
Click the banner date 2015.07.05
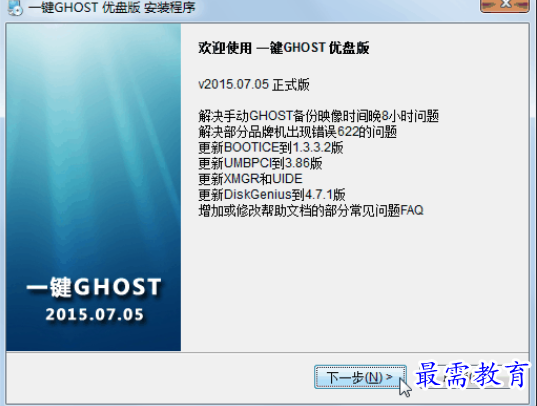coord(95,315)
